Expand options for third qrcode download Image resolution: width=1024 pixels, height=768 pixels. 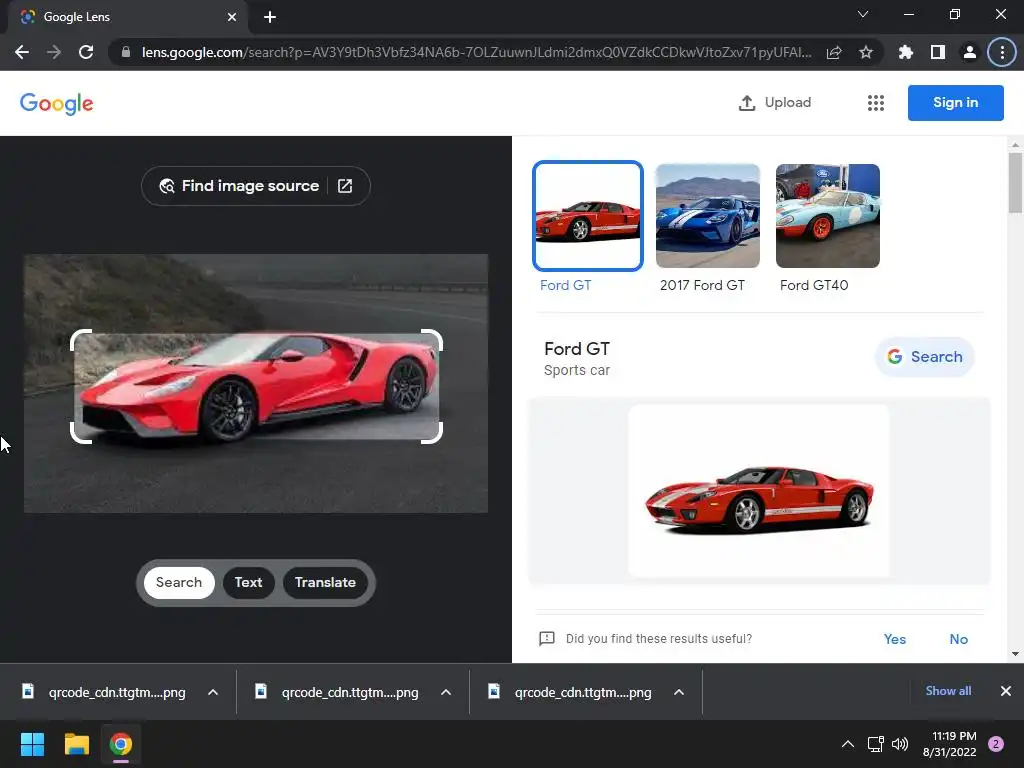679,692
